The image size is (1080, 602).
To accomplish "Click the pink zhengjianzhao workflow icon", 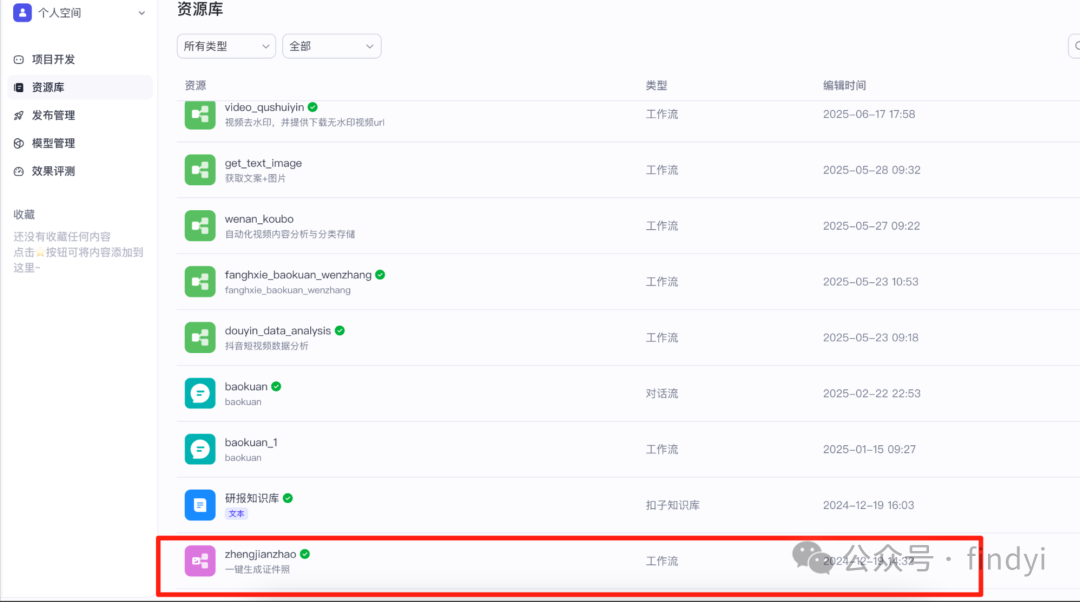I will pyautogui.click(x=200, y=561).
